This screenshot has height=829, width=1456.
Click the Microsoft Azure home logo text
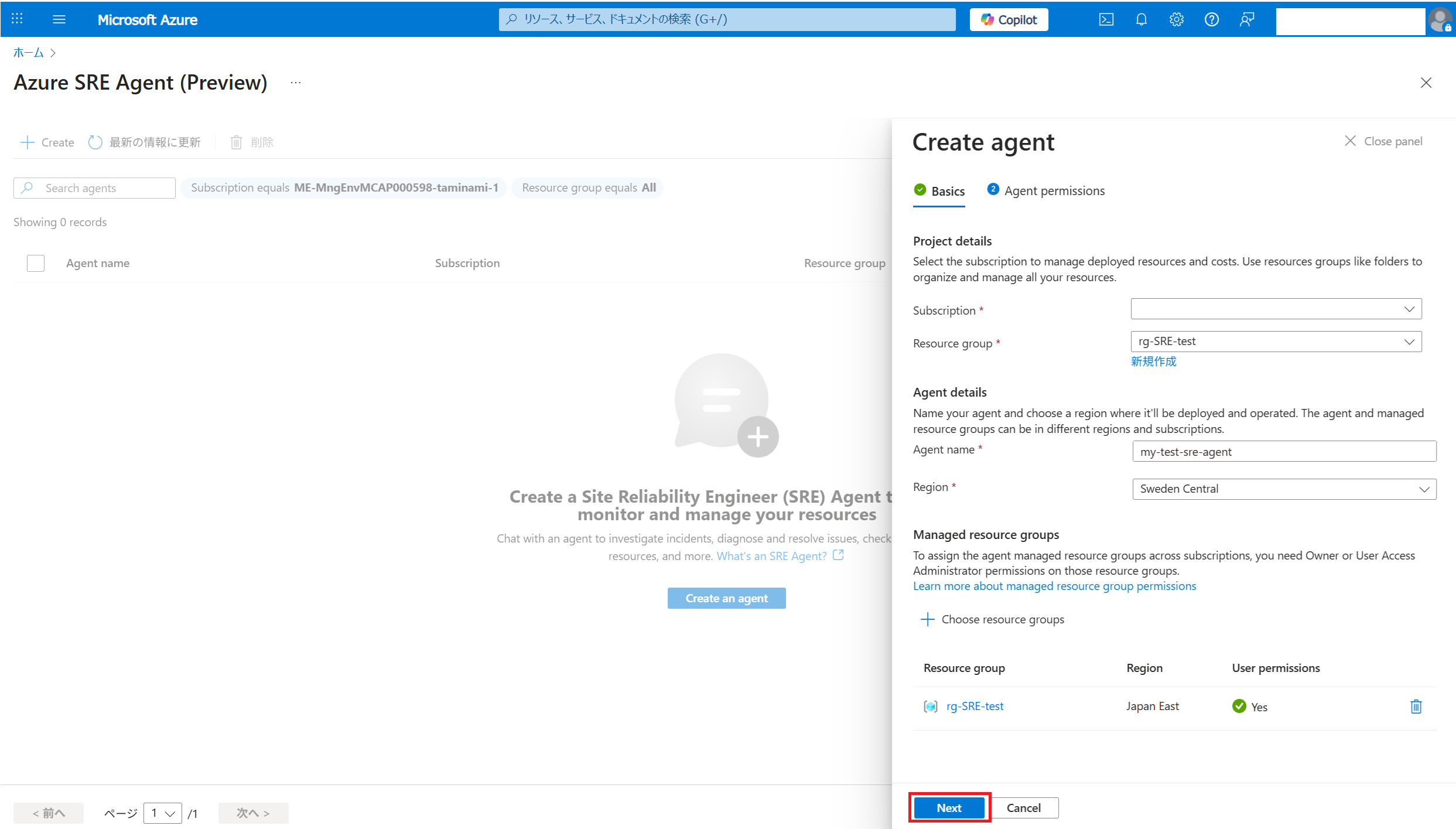coord(147,19)
